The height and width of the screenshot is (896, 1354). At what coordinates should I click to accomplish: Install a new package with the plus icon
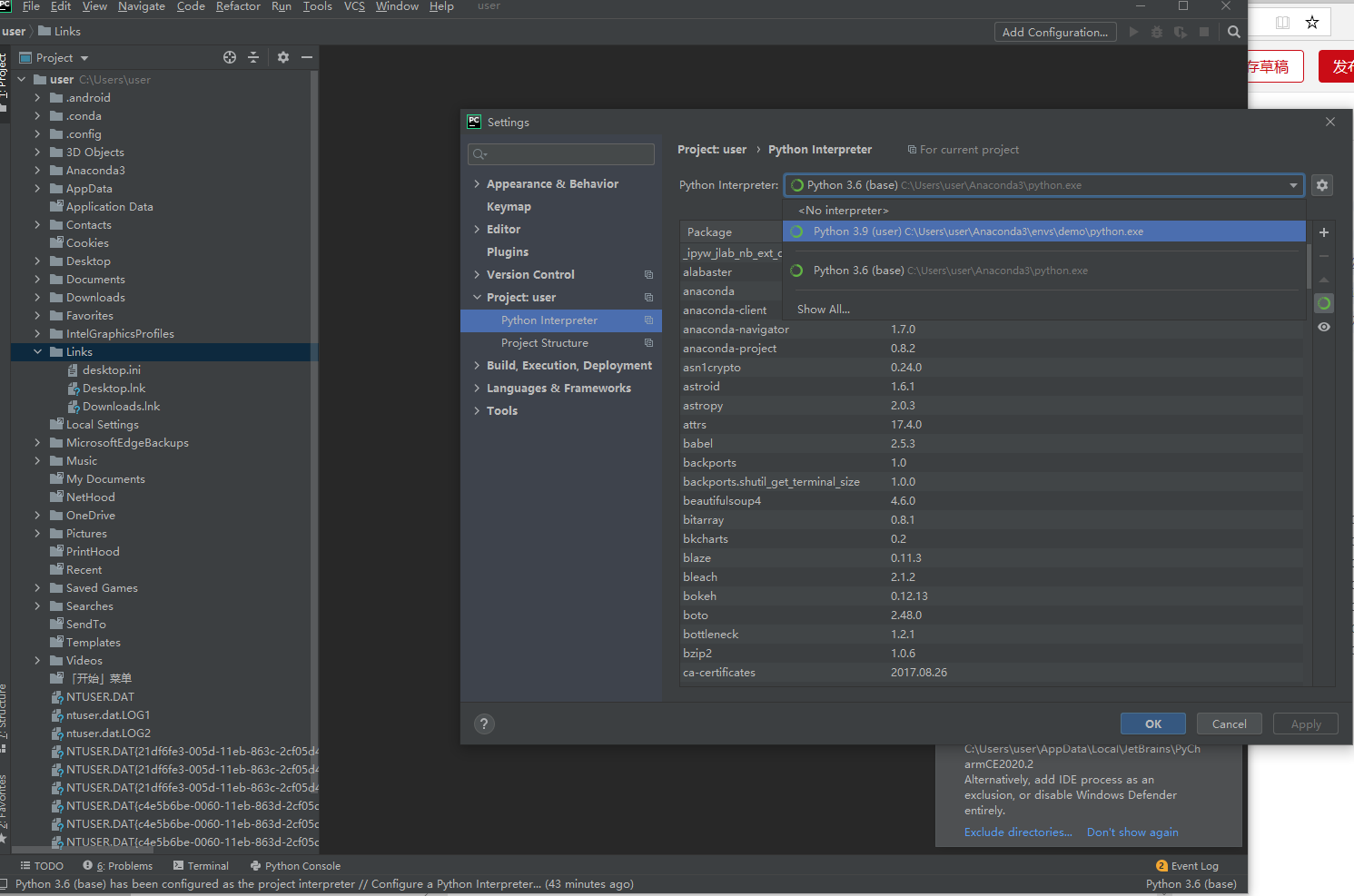coord(1323,232)
